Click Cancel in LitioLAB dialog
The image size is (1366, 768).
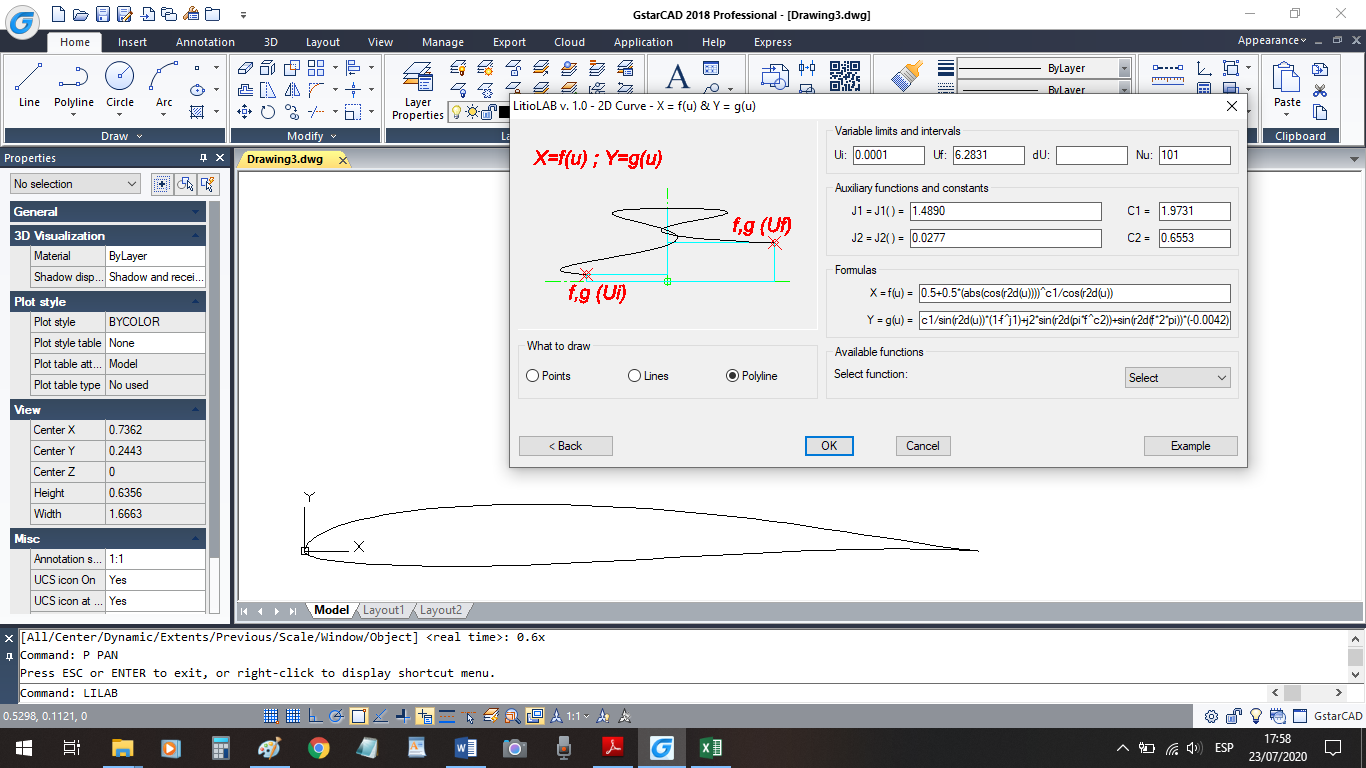pos(923,446)
